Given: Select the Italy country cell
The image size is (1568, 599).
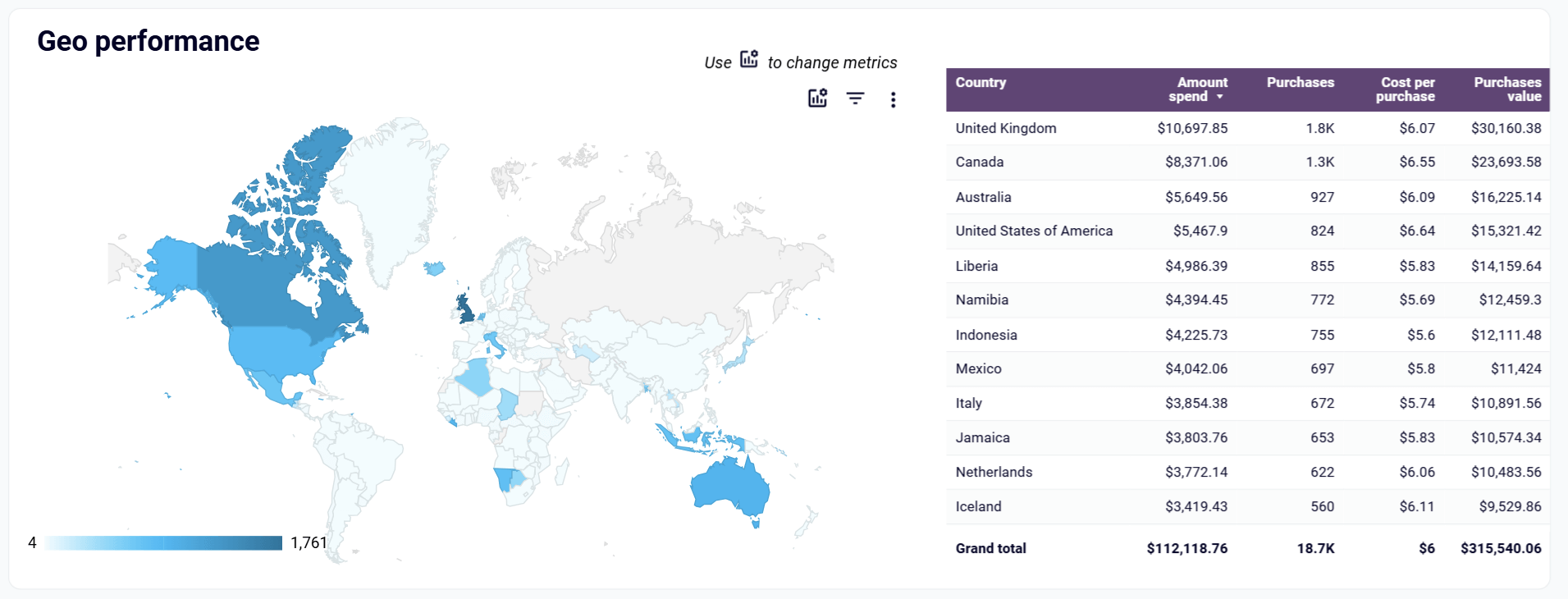Looking at the screenshot, I should coord(968,403).
